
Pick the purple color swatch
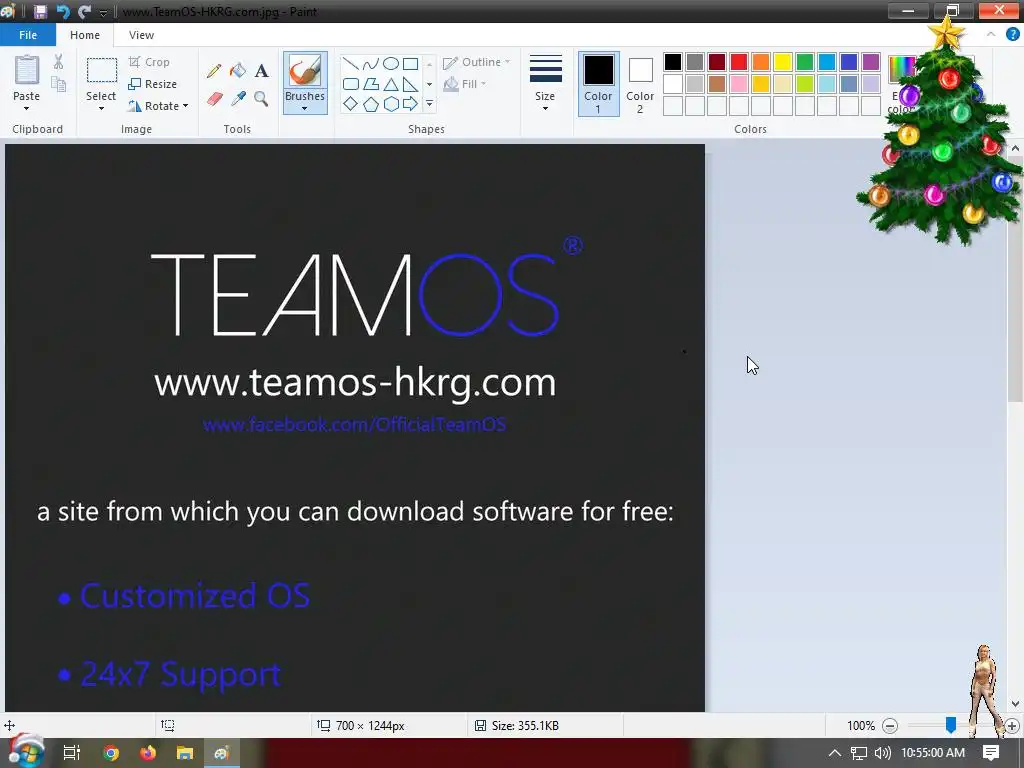click(871, 62)
